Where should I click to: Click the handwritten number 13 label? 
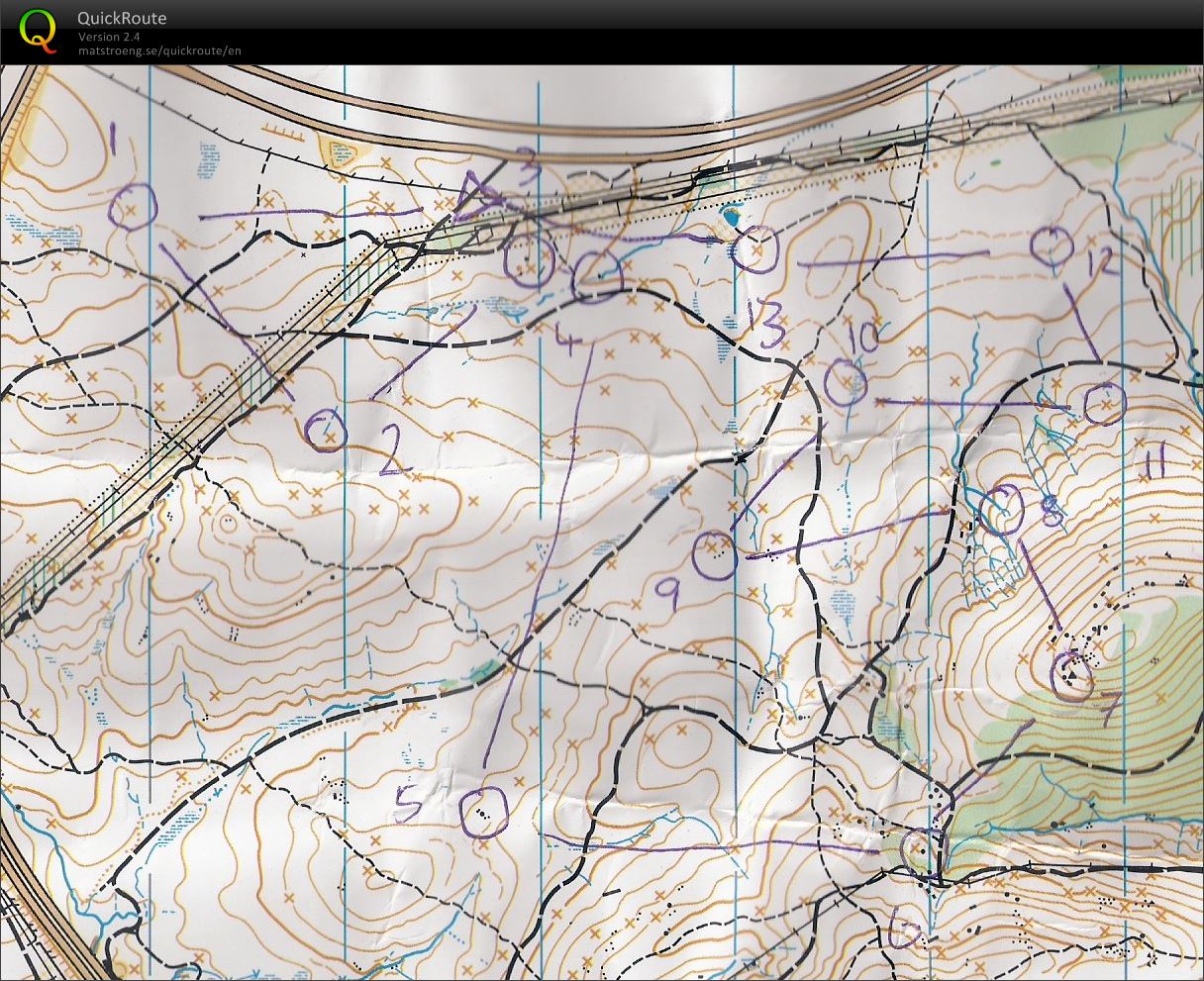click(764, 323)
